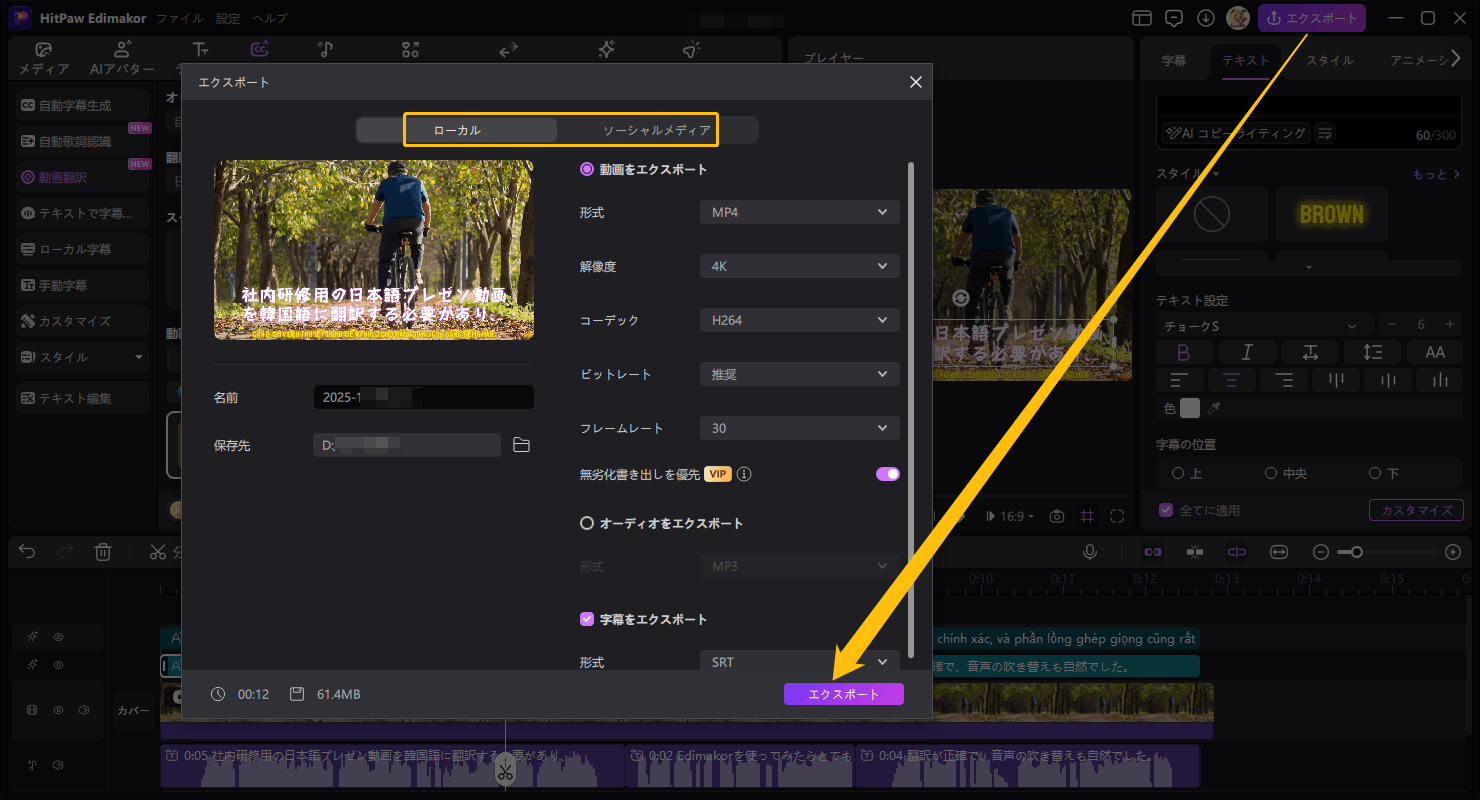Uncheck the subtitle export checkbox
Image resolution: width=1480 pixels, height=800 pixels.
click(587, 619)
